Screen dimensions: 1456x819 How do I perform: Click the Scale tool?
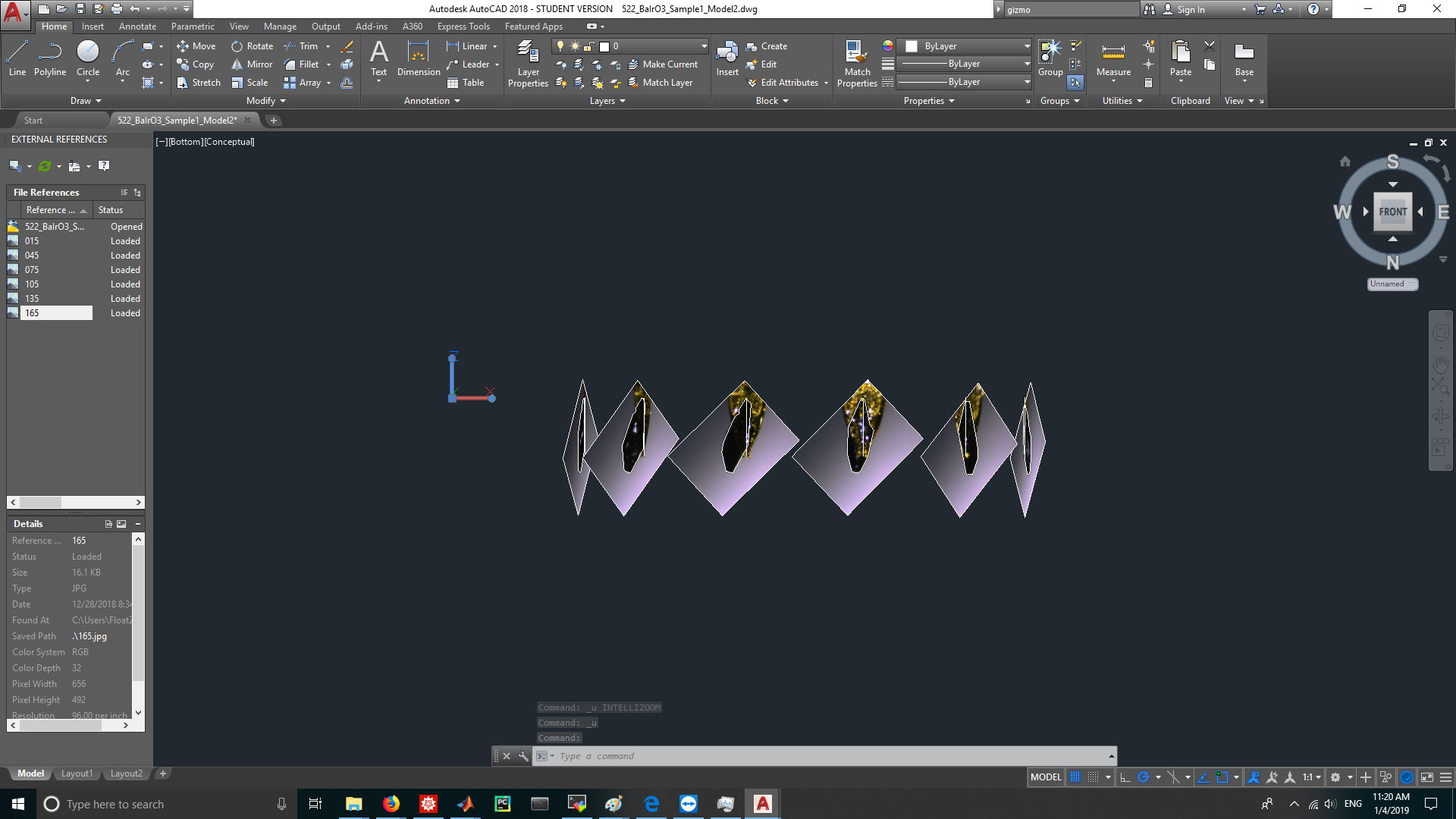point(250,83)
